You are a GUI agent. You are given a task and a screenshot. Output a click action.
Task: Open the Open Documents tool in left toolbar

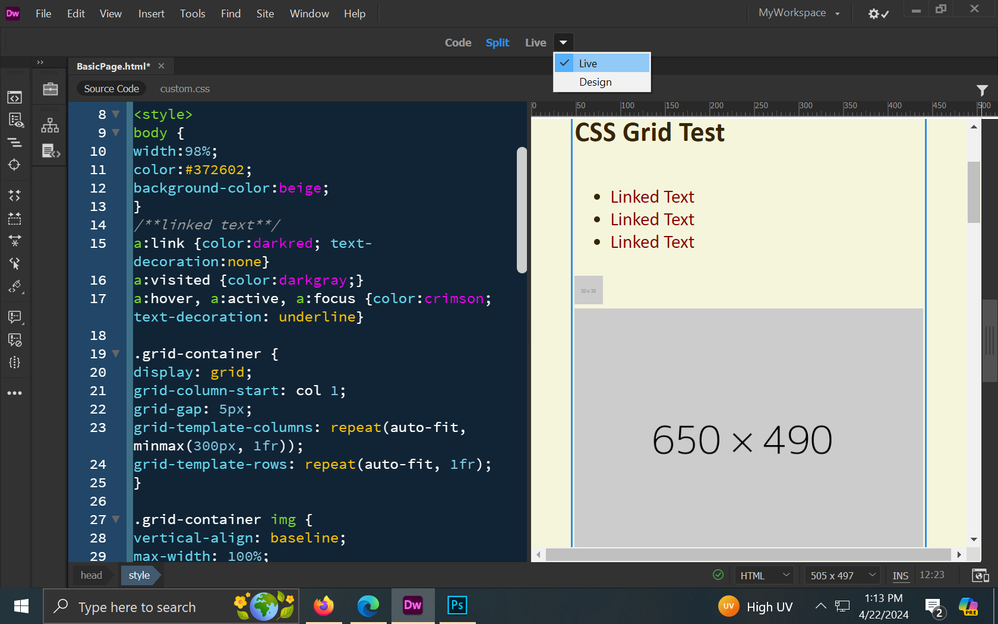(14, 97)
